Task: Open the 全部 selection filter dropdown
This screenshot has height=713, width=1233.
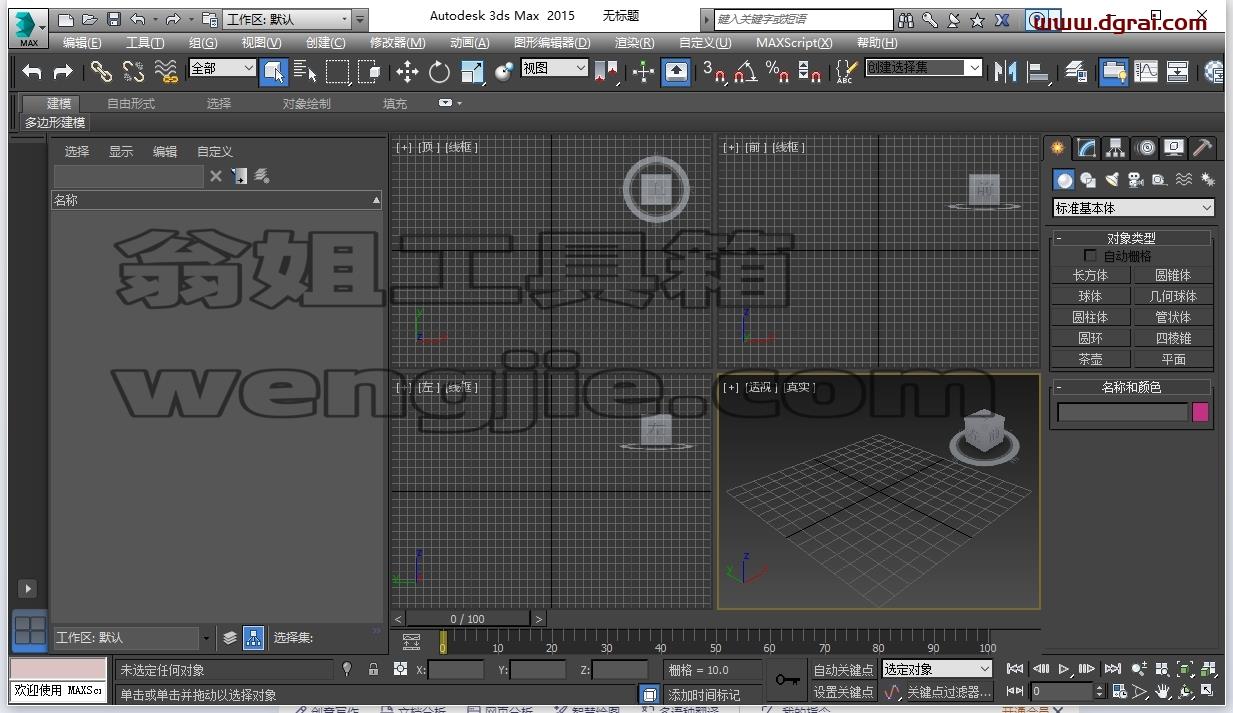Action: tap(223, 68)
